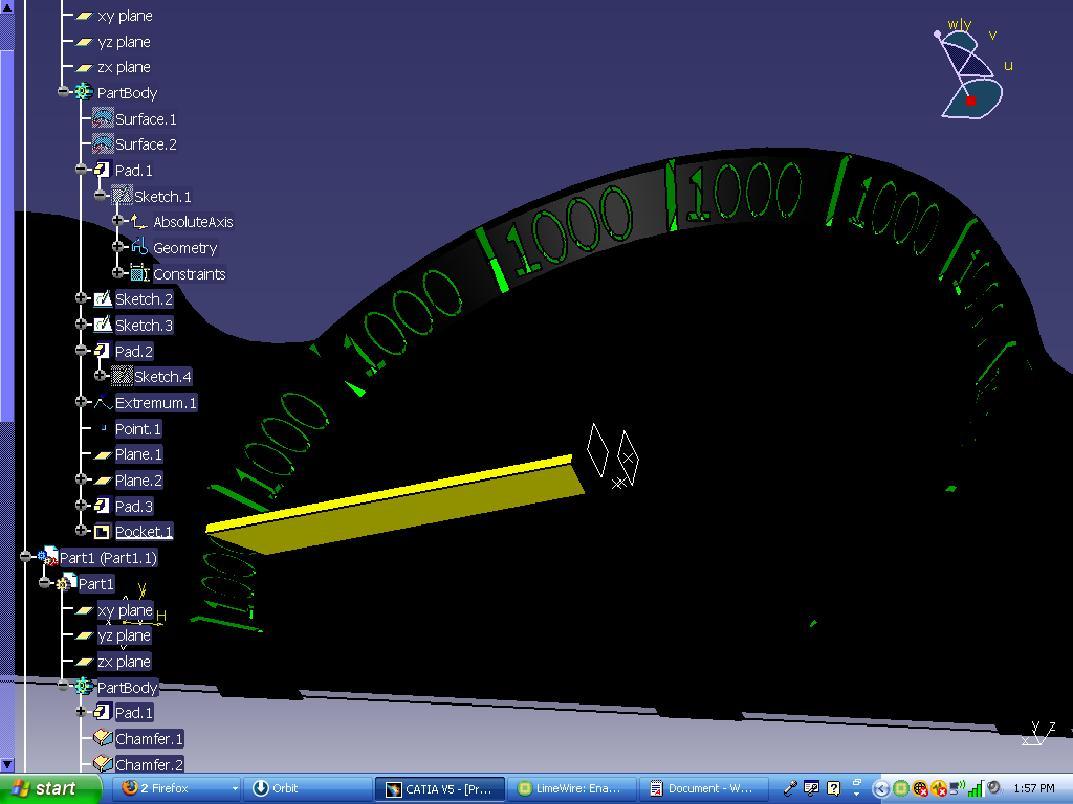1073x804 pixels.
Task: Collapse the upper PartBody node
Action: 64,91
